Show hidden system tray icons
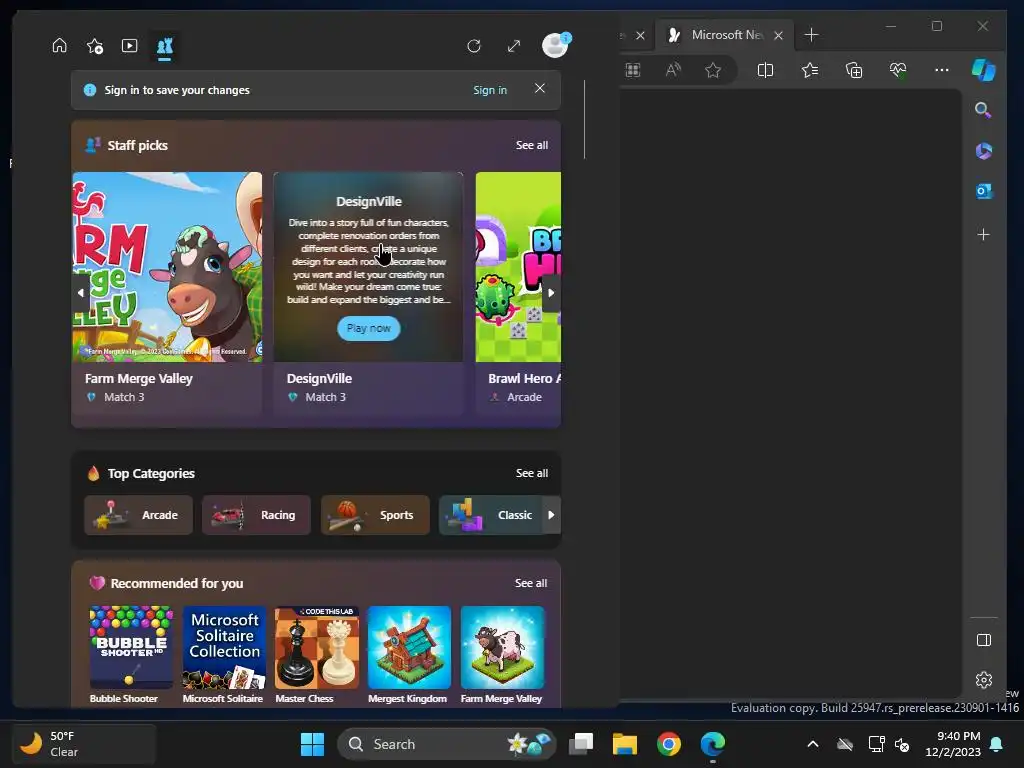1024x768 pixels. click(812, 744)
